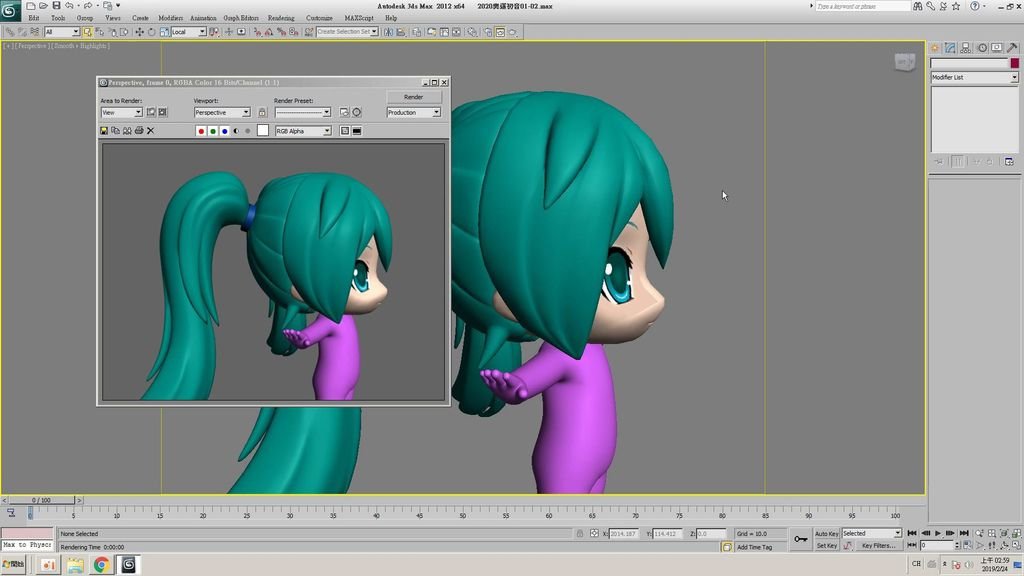The height and width of the screenshot is (576, 1024).
Task: Toggle the selection lock padlock in status bar
Action: coord(579,534)
